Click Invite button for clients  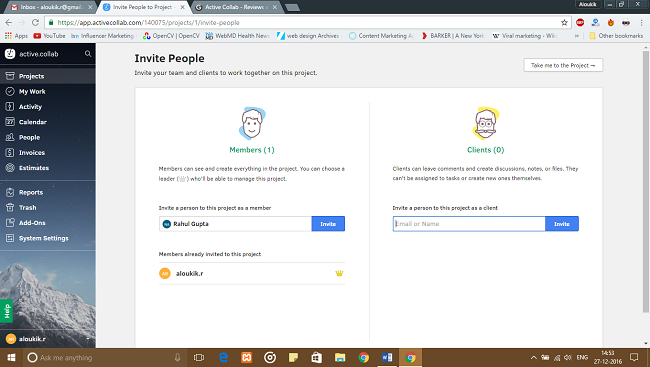point(562,224)
